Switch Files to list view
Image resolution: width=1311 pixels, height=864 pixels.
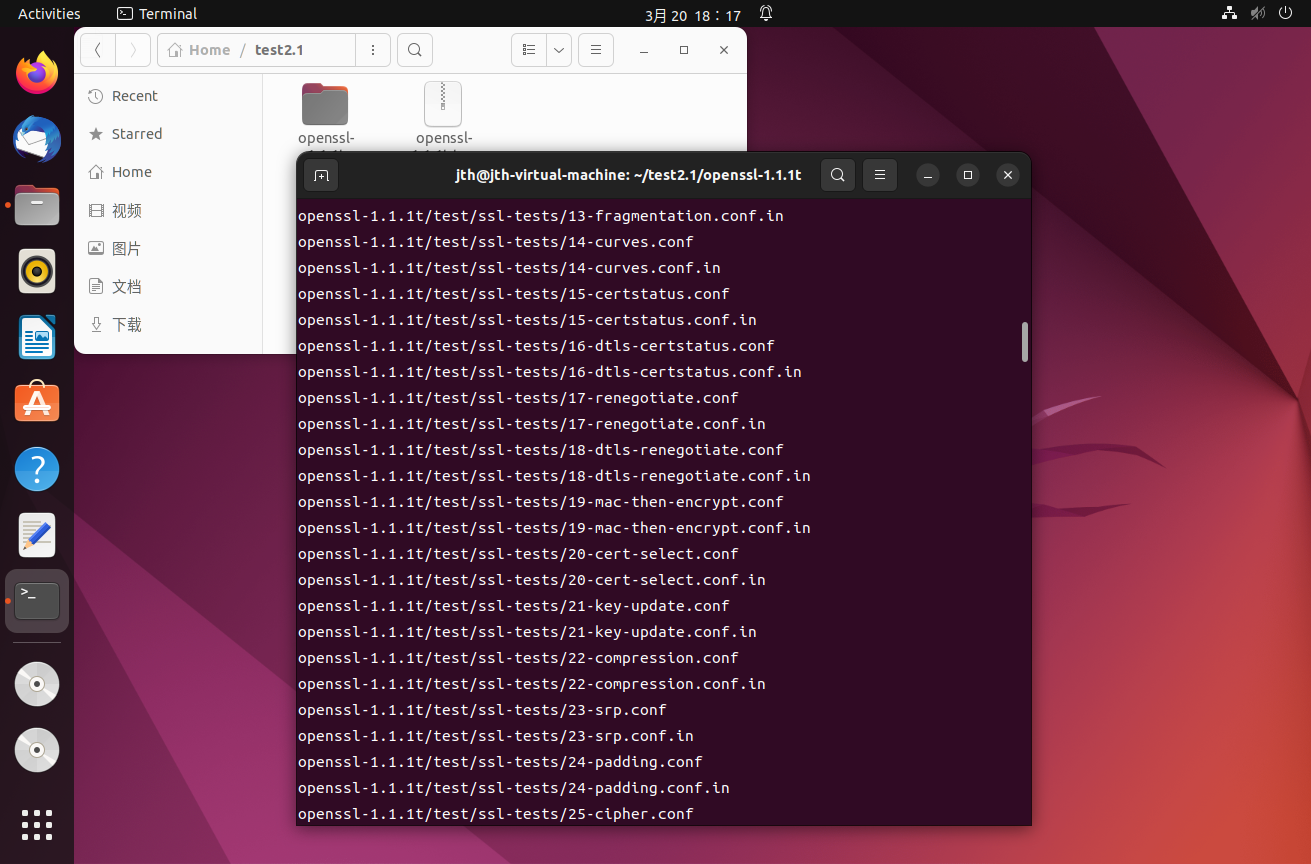click(x=529, y=50)
